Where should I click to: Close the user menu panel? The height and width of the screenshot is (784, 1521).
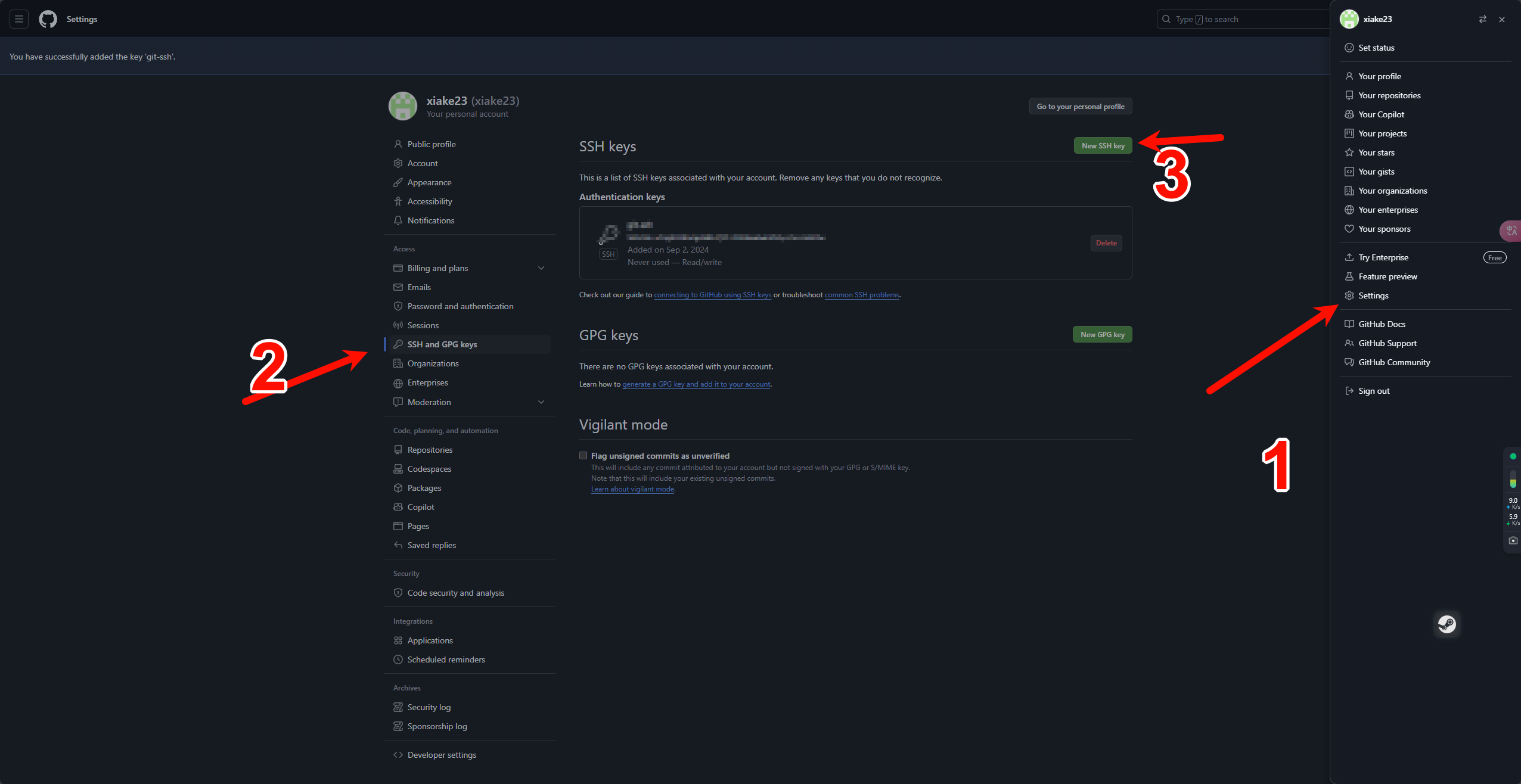[1502, 19]
